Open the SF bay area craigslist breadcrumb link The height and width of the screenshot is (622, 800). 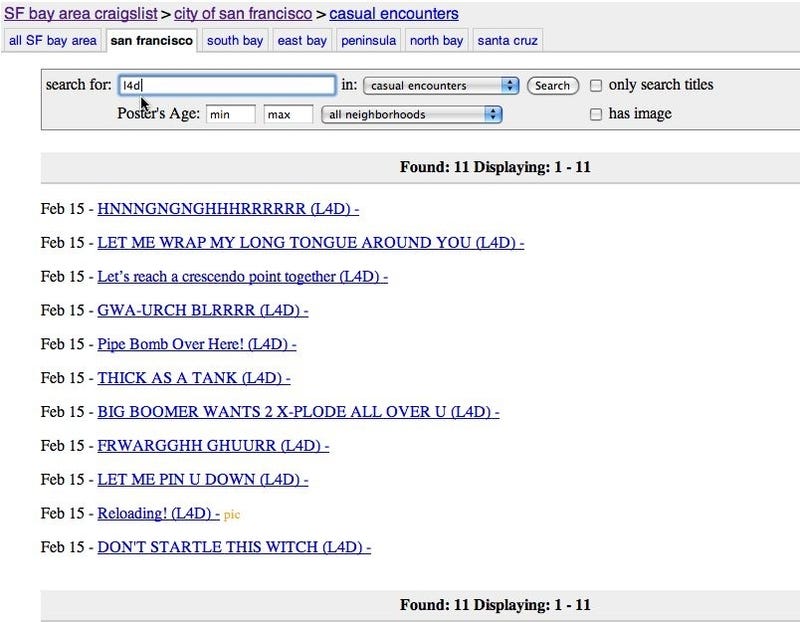pos(81,14)
